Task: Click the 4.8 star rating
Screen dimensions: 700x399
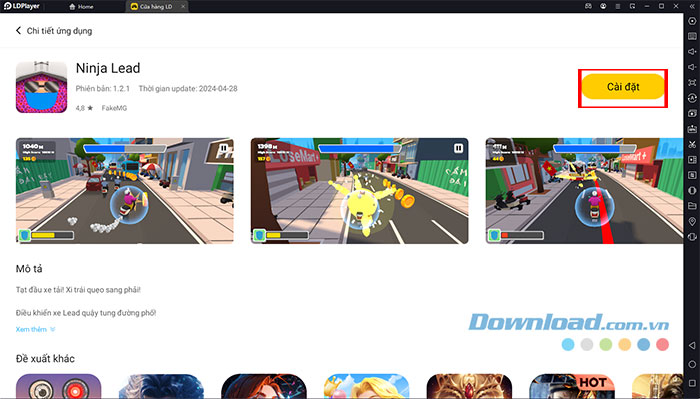Action: (x=84, y=108)
